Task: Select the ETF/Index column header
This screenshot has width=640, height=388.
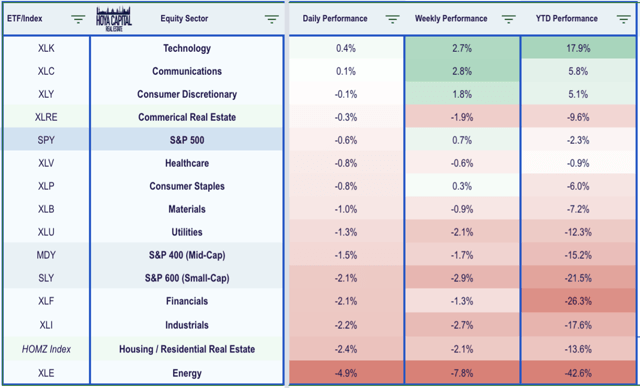Action: [25, 19]
